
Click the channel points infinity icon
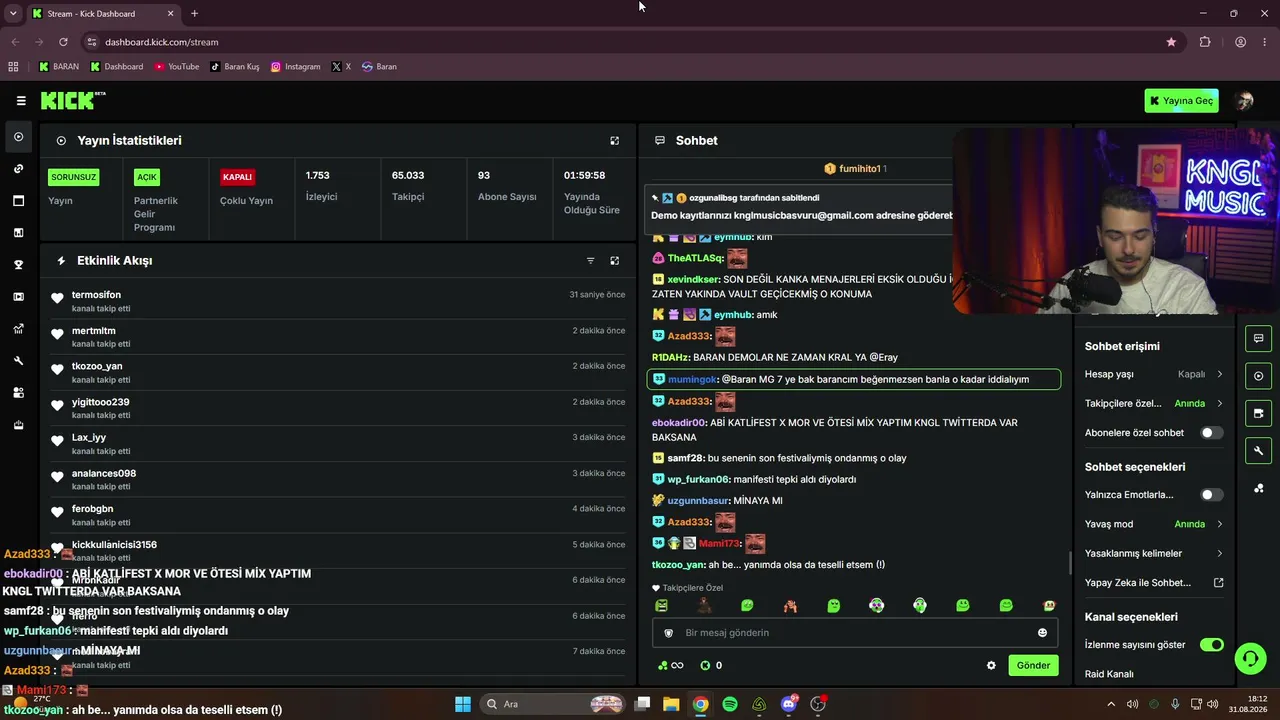pyautogui.click(x=670, y=666)
